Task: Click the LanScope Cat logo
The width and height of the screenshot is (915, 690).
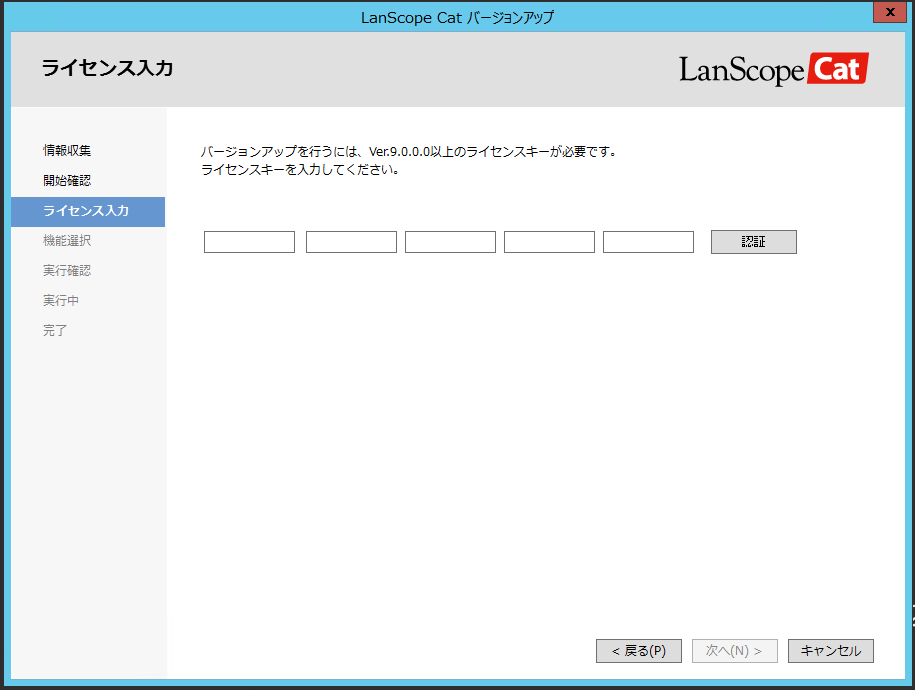Action: (x=774, y=69)
